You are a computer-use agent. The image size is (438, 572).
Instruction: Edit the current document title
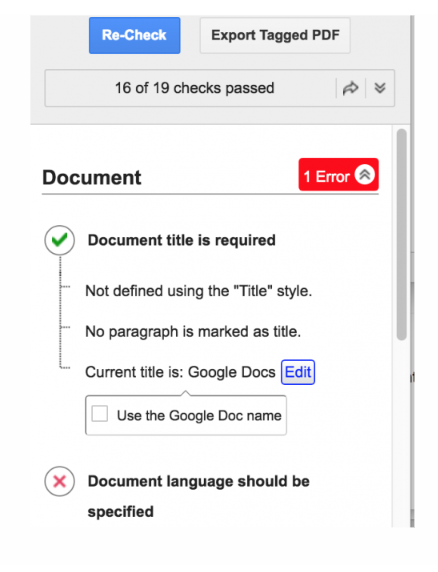point(298,372)
